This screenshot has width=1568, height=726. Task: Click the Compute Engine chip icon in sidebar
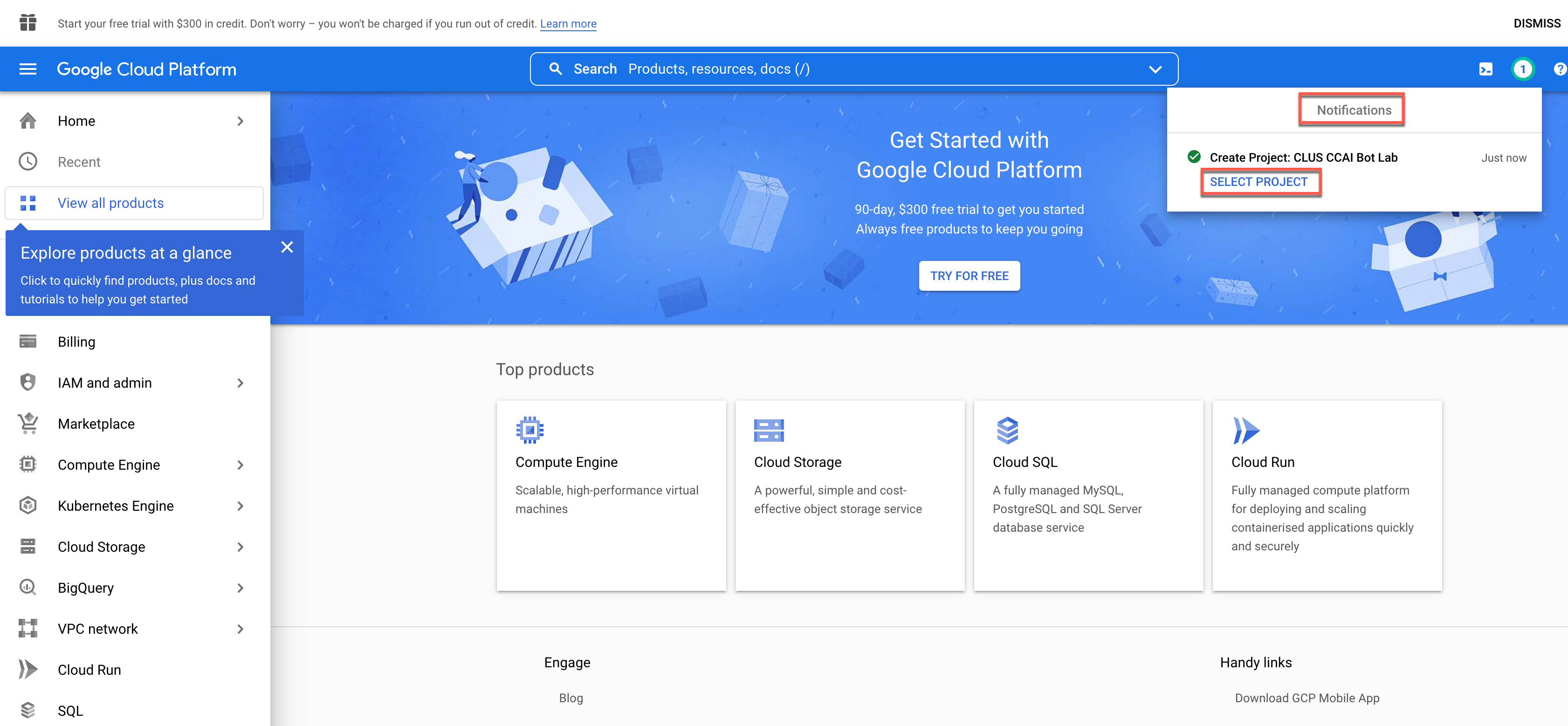click(28, 464)
